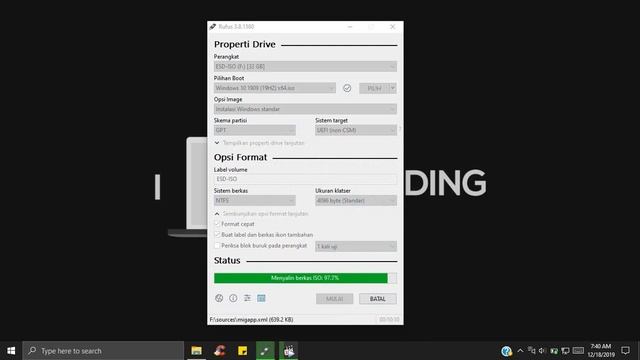
Task: Open the Opsi Image dropdown
Action: [x=305, y=109]
